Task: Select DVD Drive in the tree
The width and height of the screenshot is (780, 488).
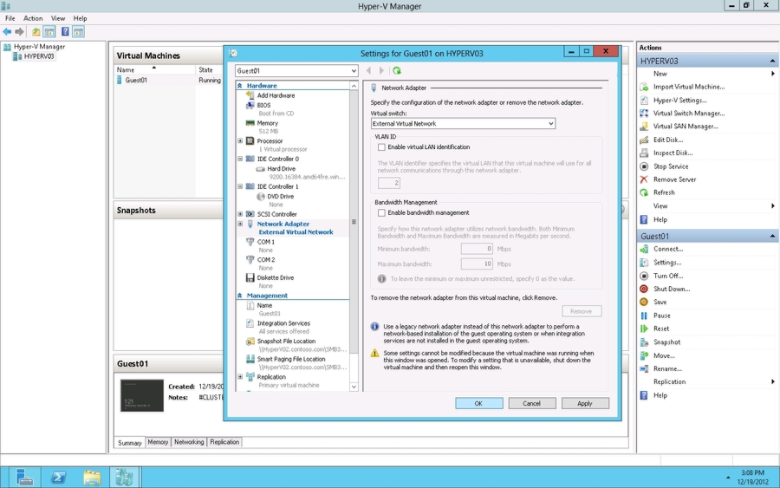Action: pos(280,196)
